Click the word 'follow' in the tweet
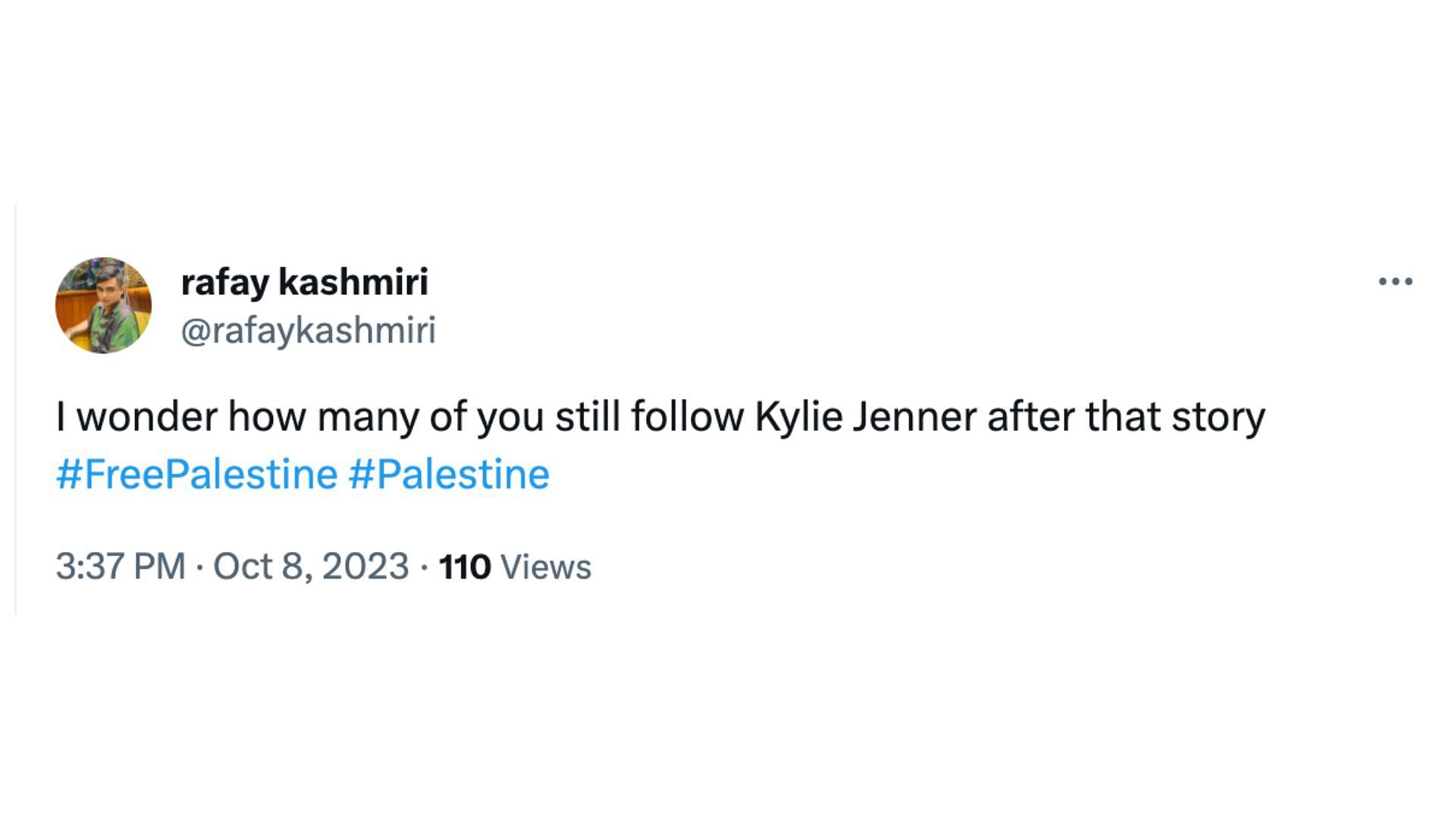 tap(687, 417)
